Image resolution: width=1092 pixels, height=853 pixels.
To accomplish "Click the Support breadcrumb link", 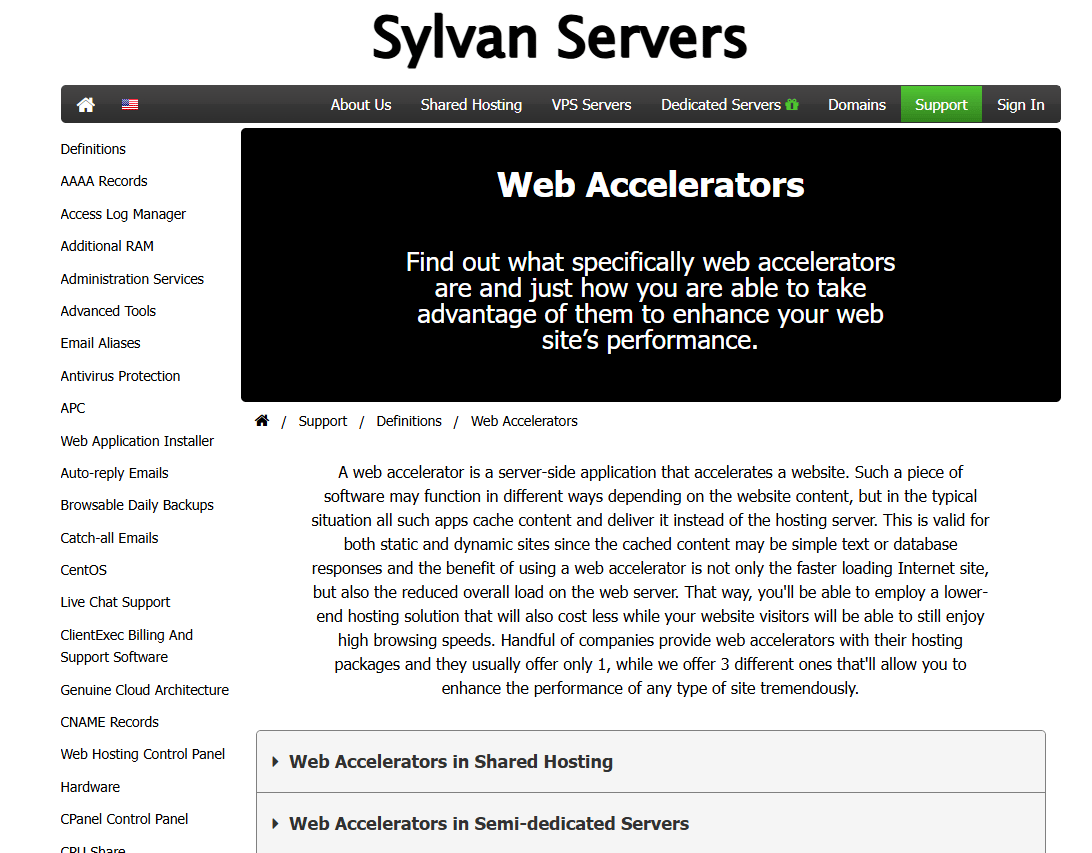I will [x=322, y=421].
